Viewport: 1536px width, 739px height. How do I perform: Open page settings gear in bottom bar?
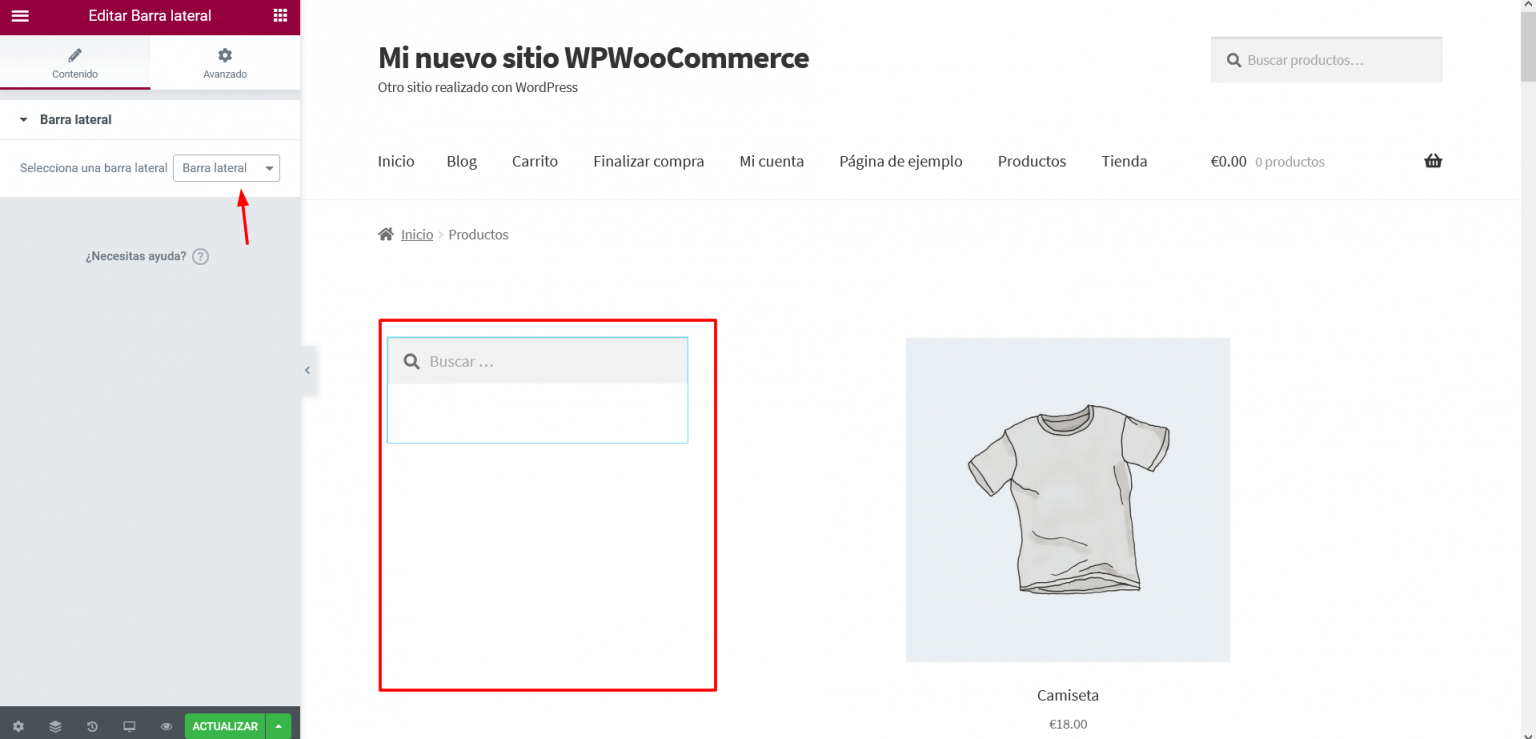[18, 727]
